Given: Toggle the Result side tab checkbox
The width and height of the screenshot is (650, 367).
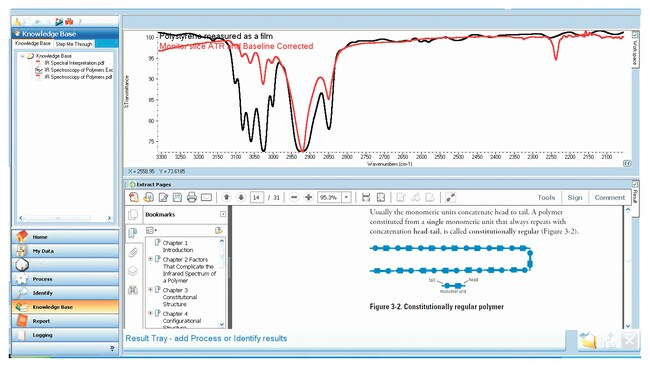Looking at the screenshot, I should click(x=635, y=184).
